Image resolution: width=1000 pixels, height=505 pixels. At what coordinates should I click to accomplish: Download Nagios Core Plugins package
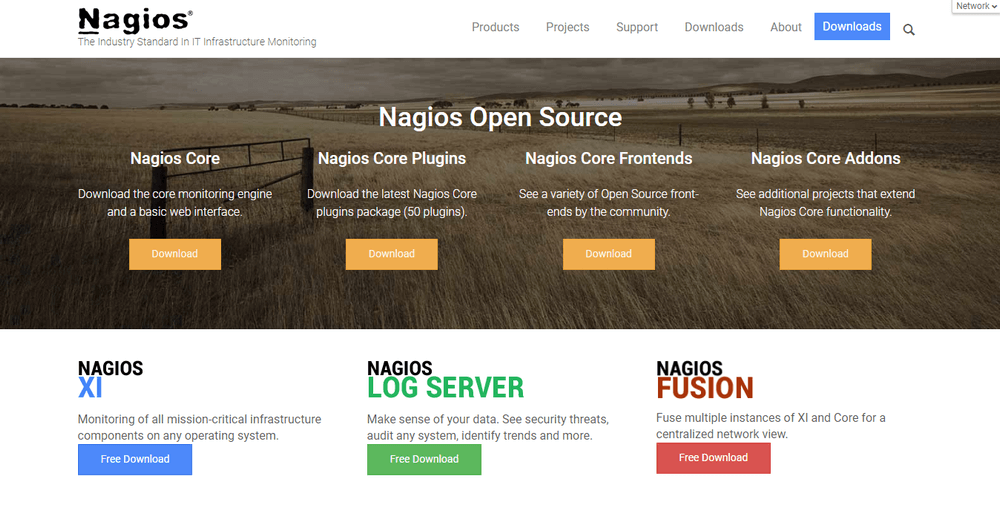392,254
